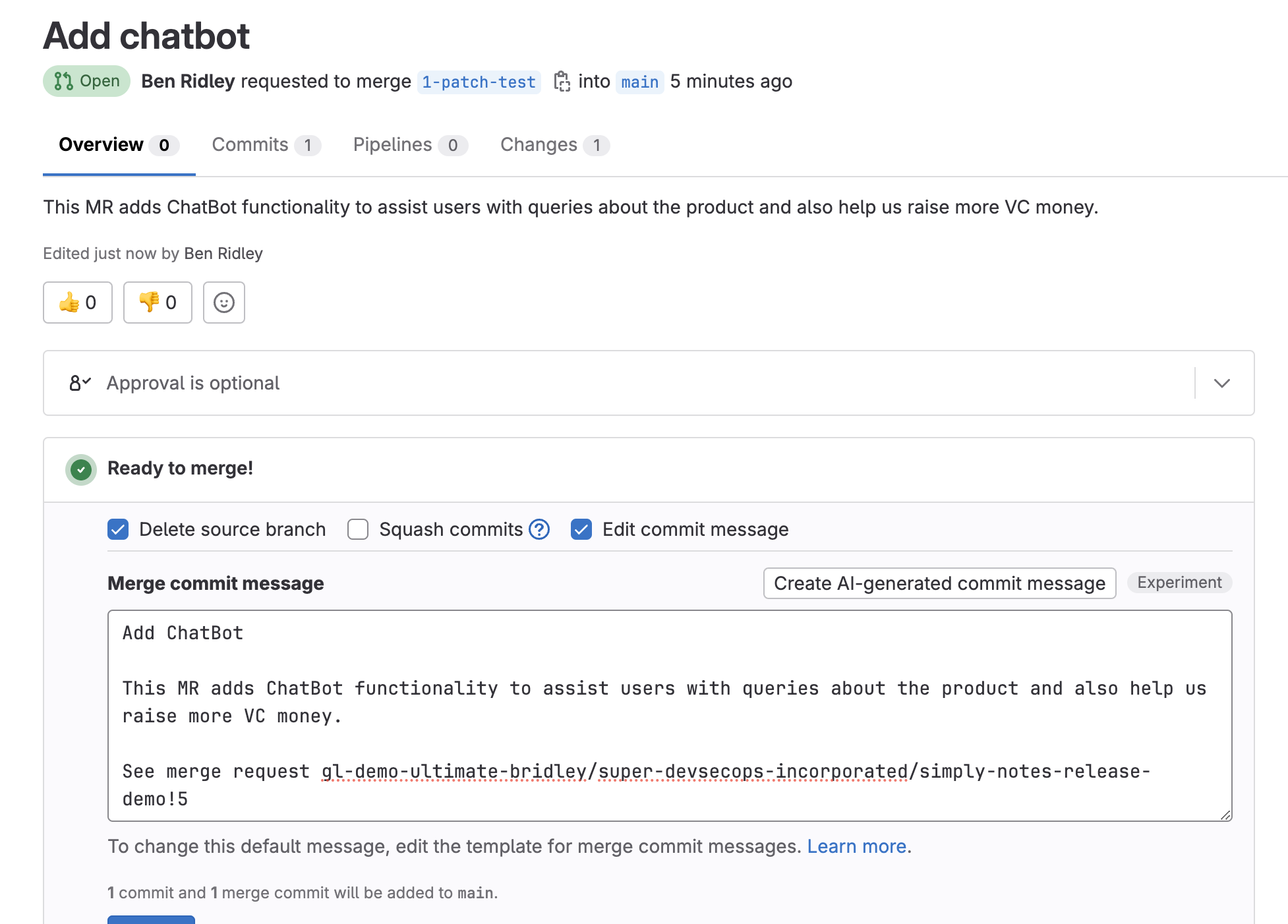Click the approval user icon
The image size is (1288, 924).
[79, 383]
